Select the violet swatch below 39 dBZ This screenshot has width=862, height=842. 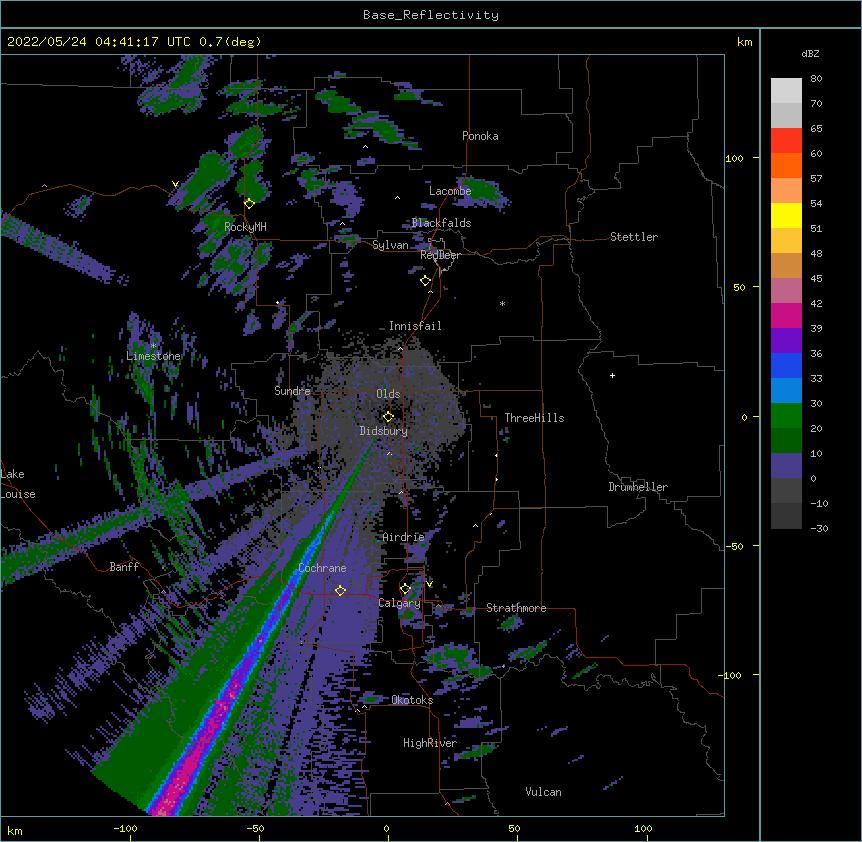786,341
